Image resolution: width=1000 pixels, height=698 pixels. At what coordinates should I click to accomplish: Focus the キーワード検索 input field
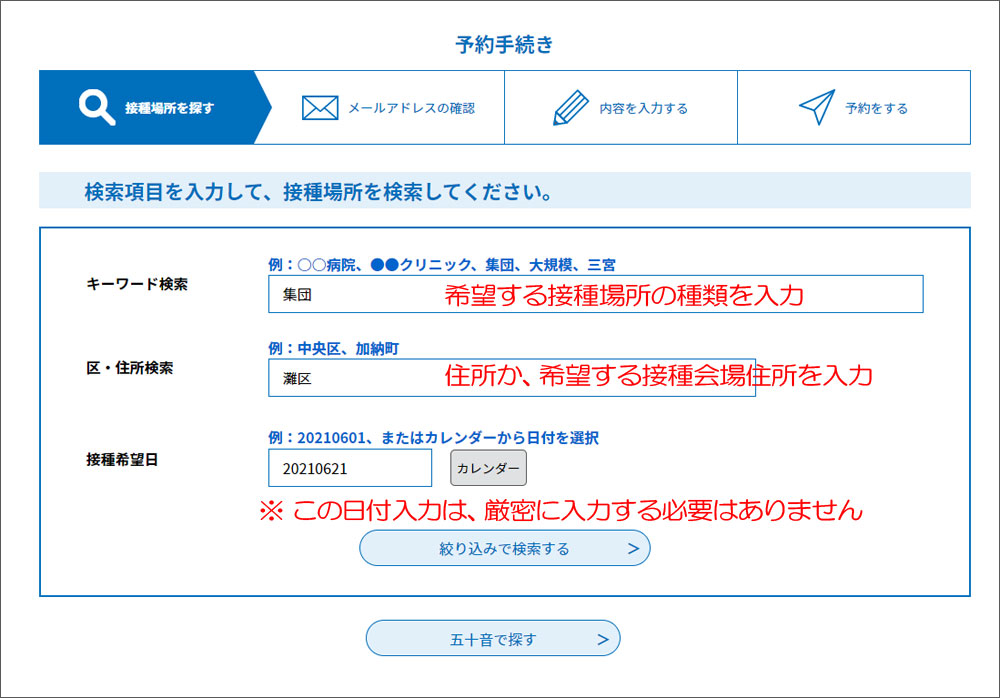(596, 294)
